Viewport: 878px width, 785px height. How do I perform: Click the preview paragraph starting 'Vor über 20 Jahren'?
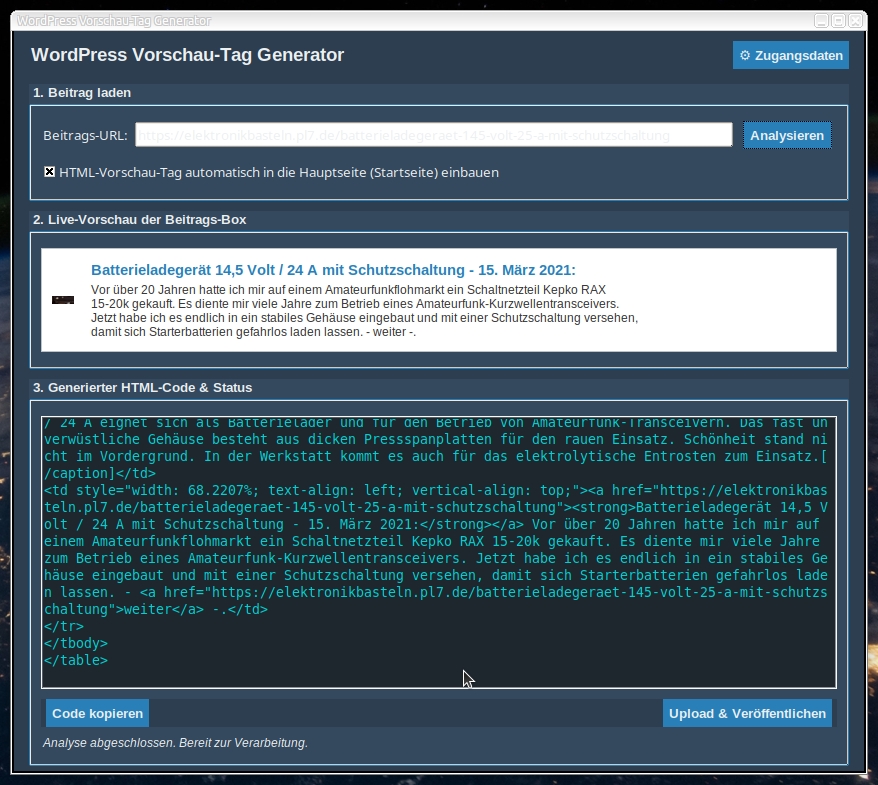tap(365, 311)
